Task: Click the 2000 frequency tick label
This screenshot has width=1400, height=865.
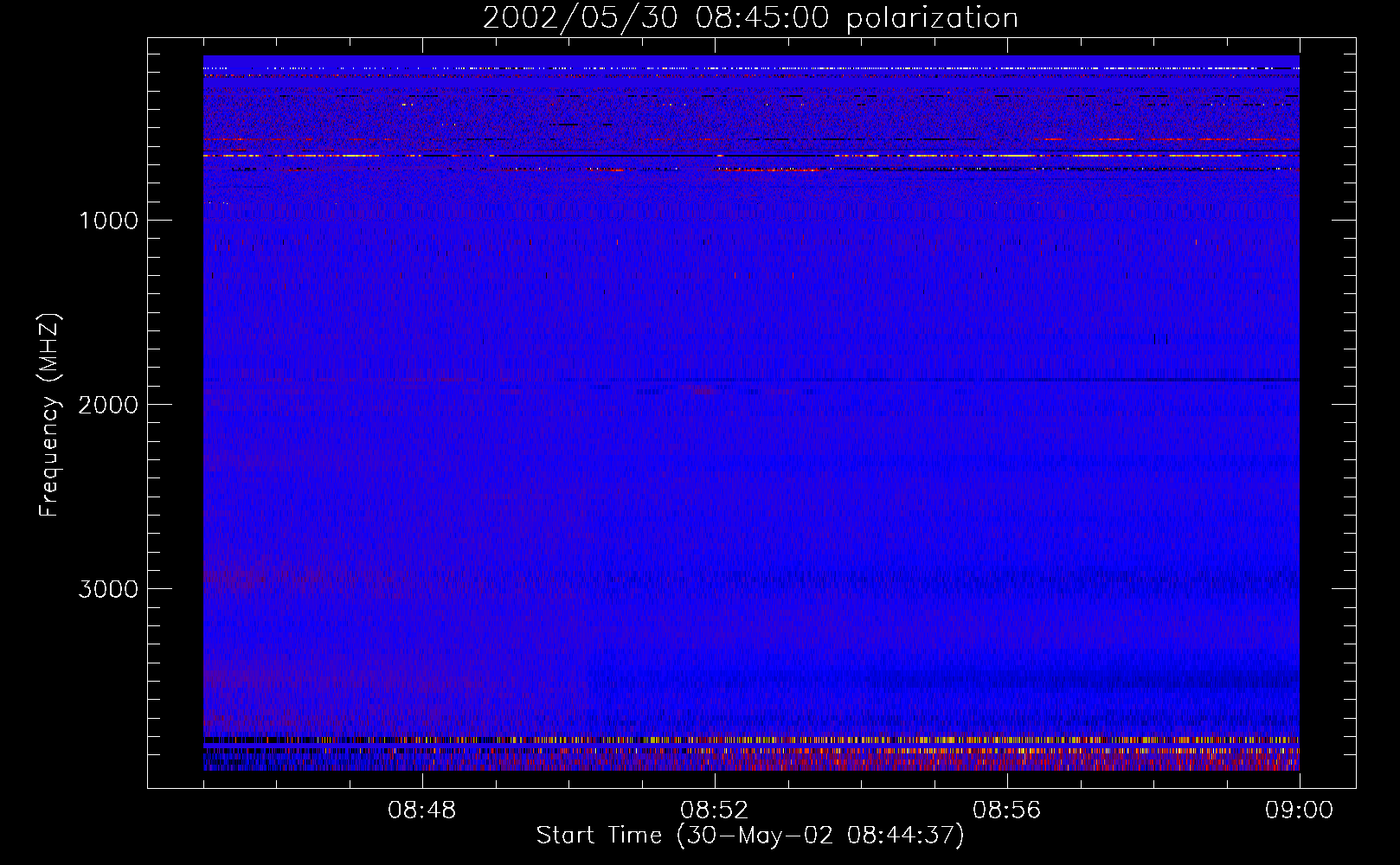Action: 108,405
